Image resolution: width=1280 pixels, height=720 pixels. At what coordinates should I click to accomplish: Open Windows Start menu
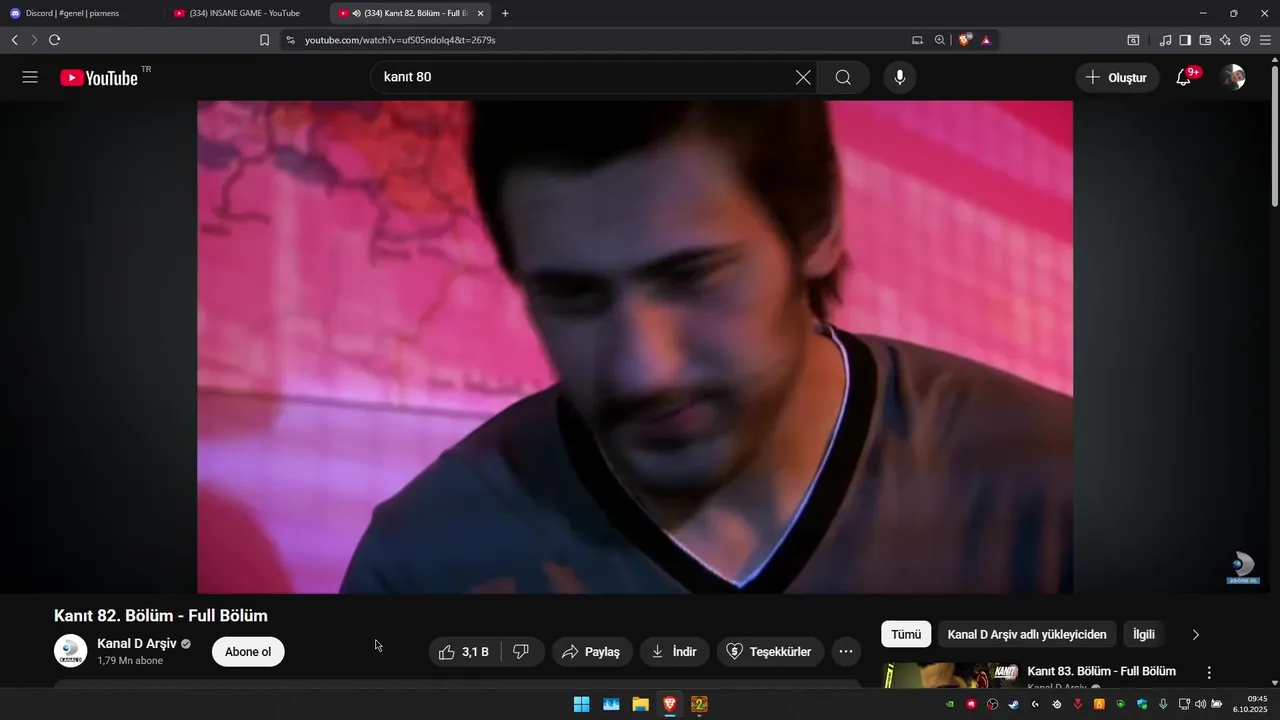tap(581, 704)
